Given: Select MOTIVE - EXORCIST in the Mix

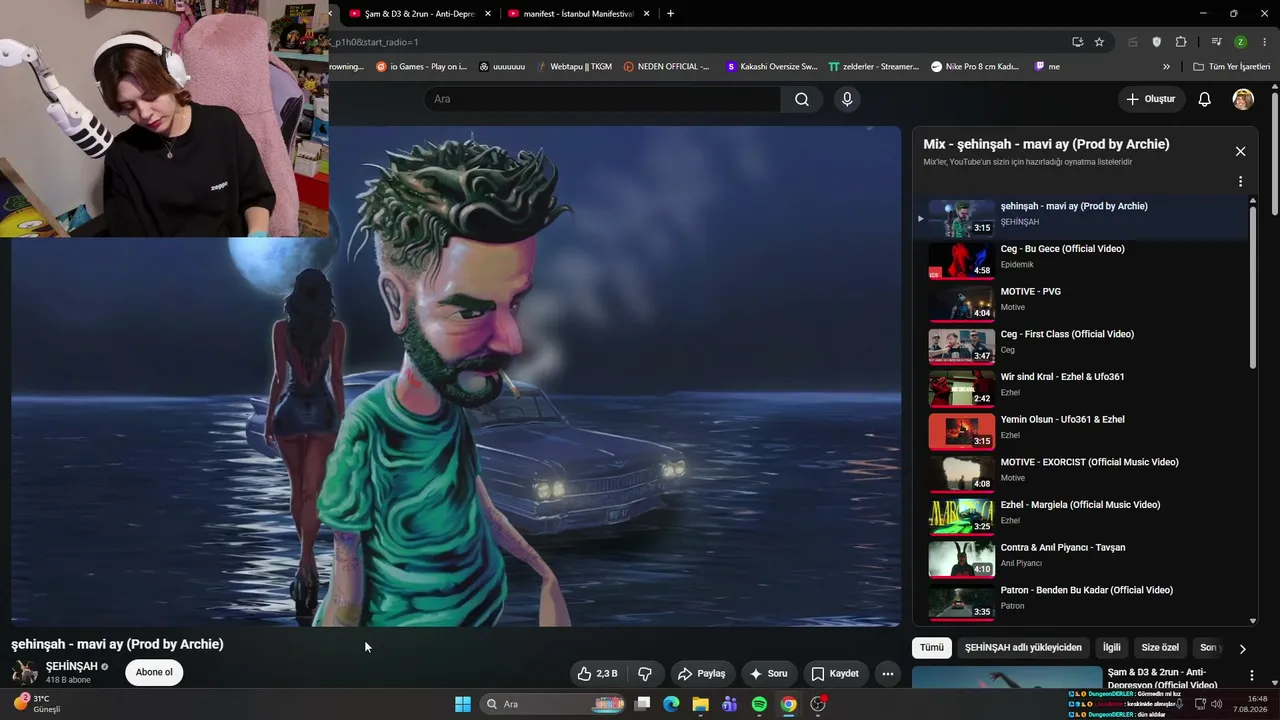Looking at the screenshot, I should (x=1084, y=474).
